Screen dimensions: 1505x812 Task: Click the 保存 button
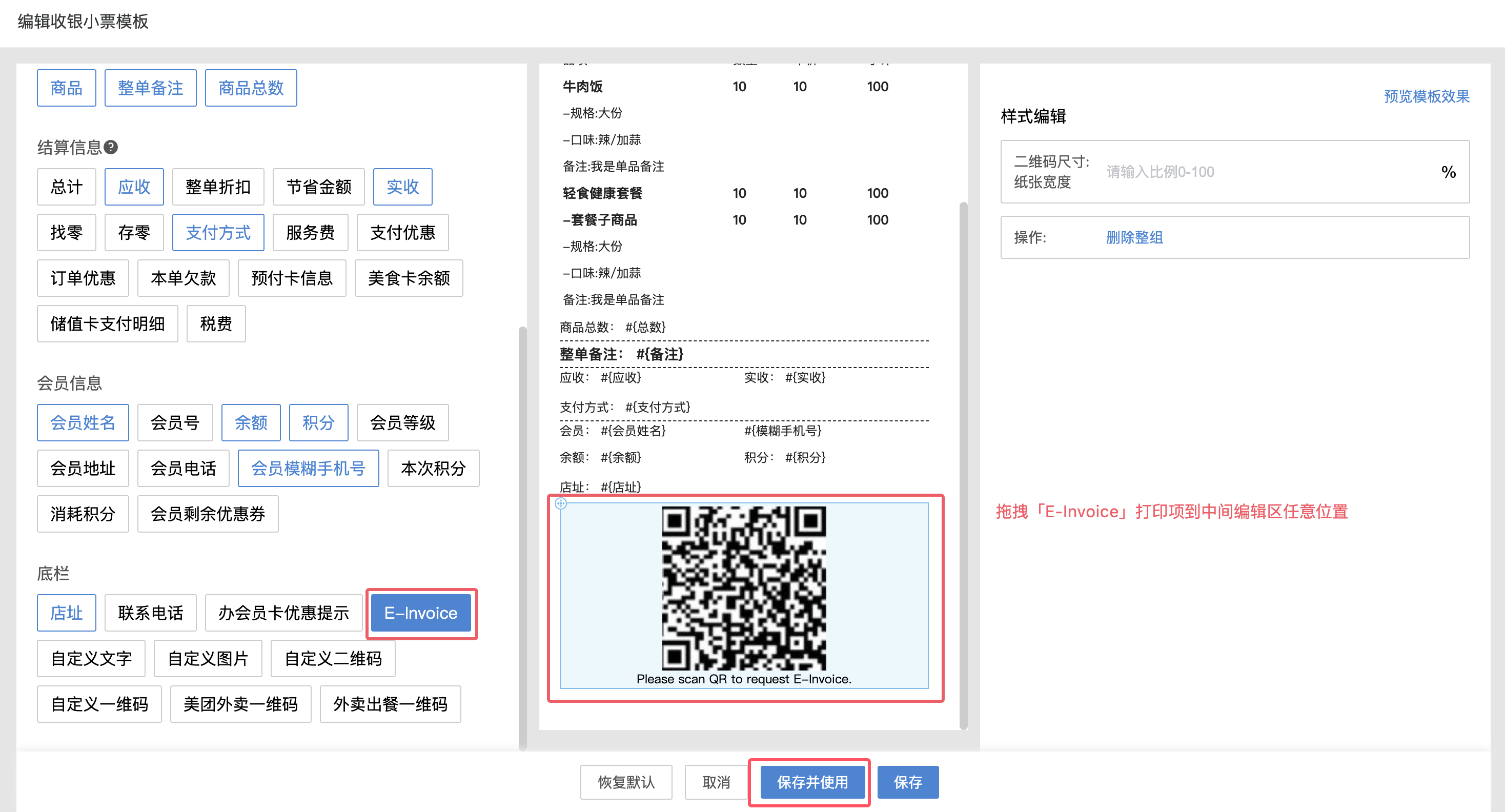point(908,782)
